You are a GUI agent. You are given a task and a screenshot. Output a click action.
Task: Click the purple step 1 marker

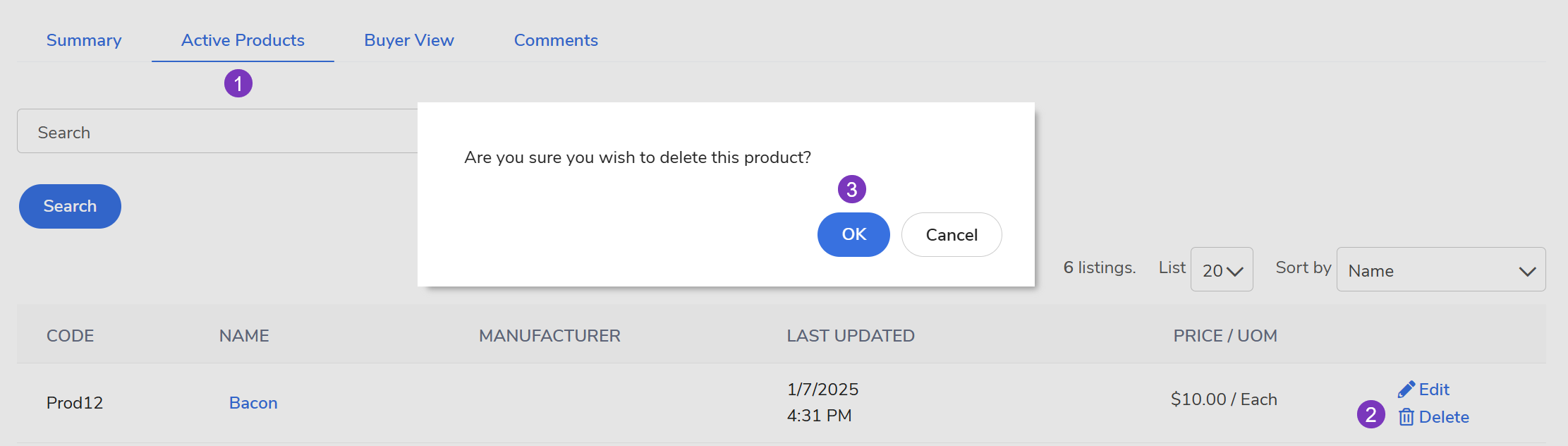pos(238,83)
